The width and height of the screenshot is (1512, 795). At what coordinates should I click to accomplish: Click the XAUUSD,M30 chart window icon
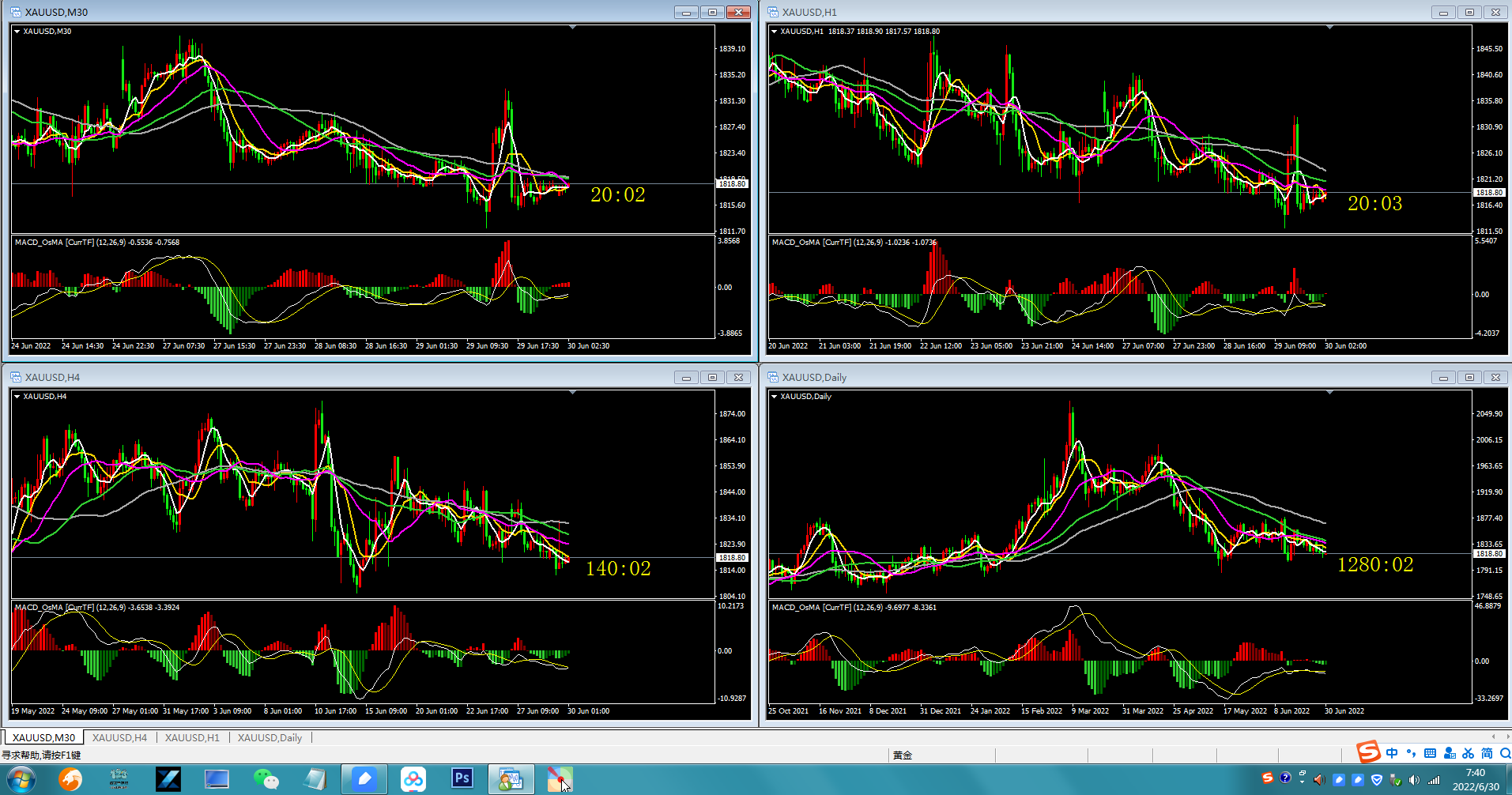tap(16, 12)
